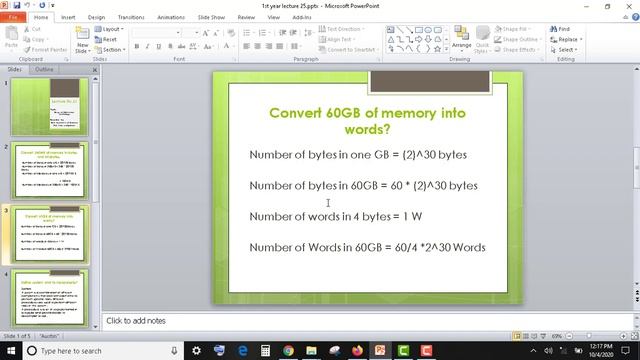The height and width of the screenshot is (360, 640).
Task: Insert a New Slide using the large icon
Action: (x=82, y=33)
